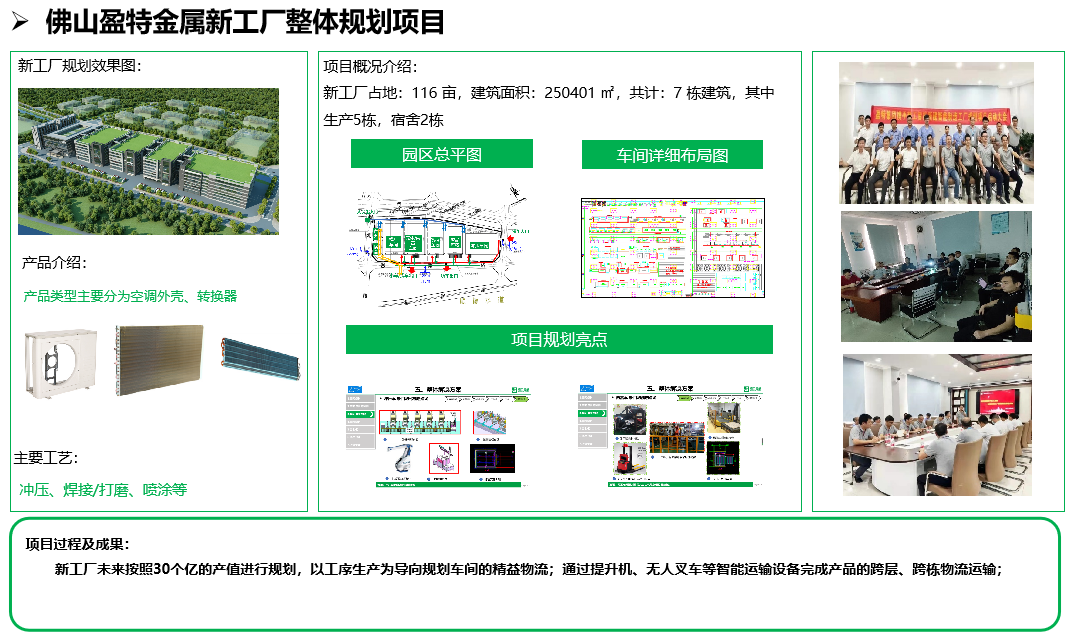Click the 项目过程及成果 heading

(x=78, y=544)
